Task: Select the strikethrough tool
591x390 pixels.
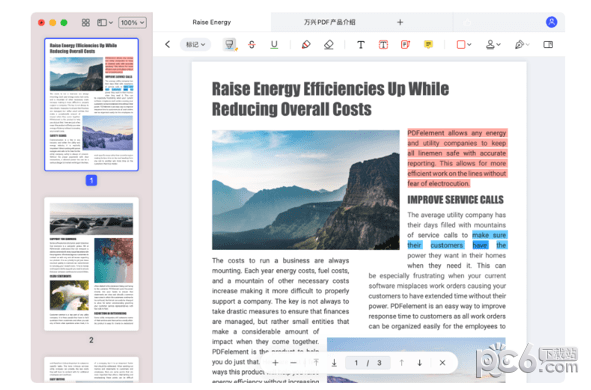Action: point(252,44)
